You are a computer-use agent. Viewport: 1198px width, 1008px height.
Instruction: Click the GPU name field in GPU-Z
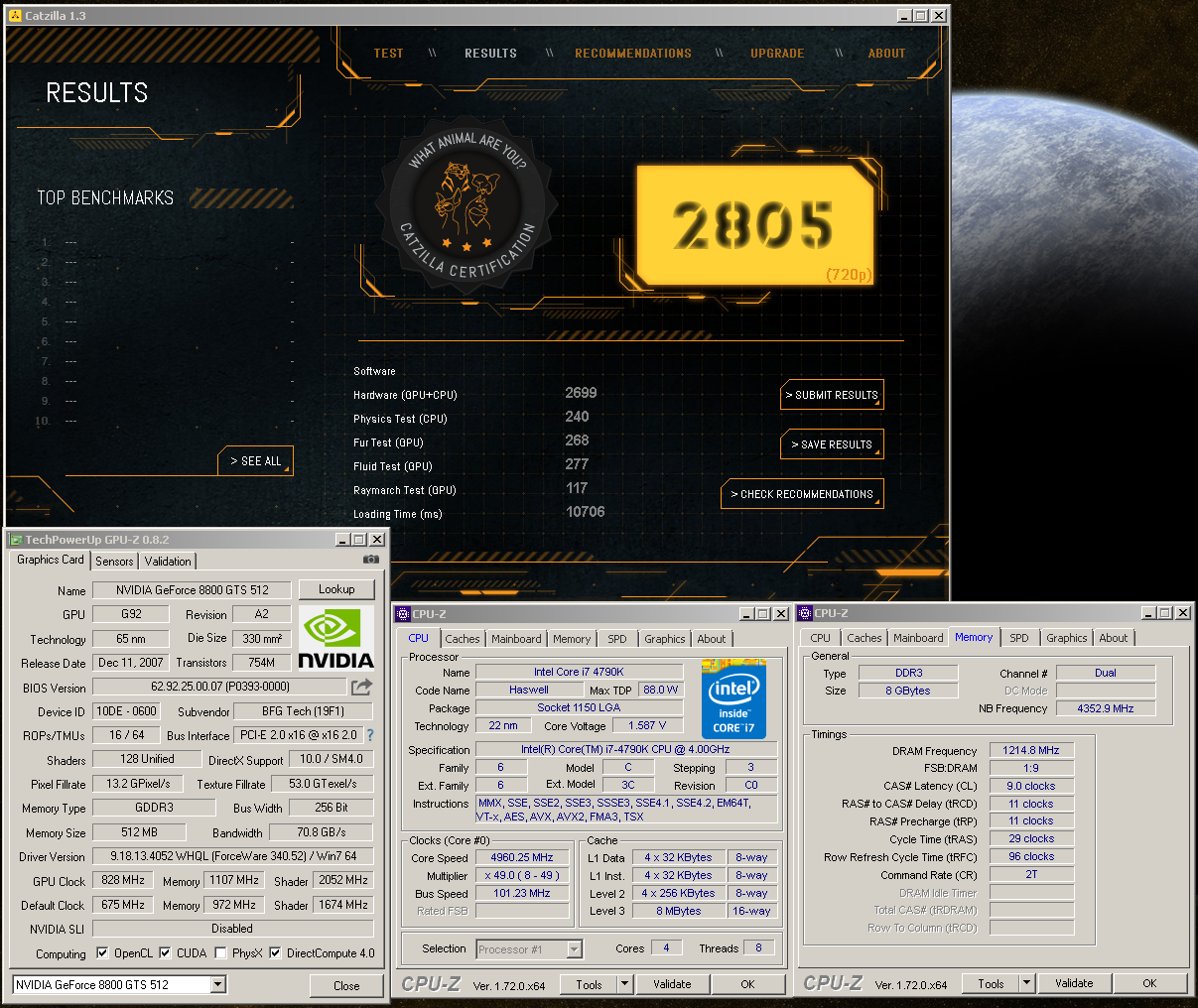[x=193, y=590]
